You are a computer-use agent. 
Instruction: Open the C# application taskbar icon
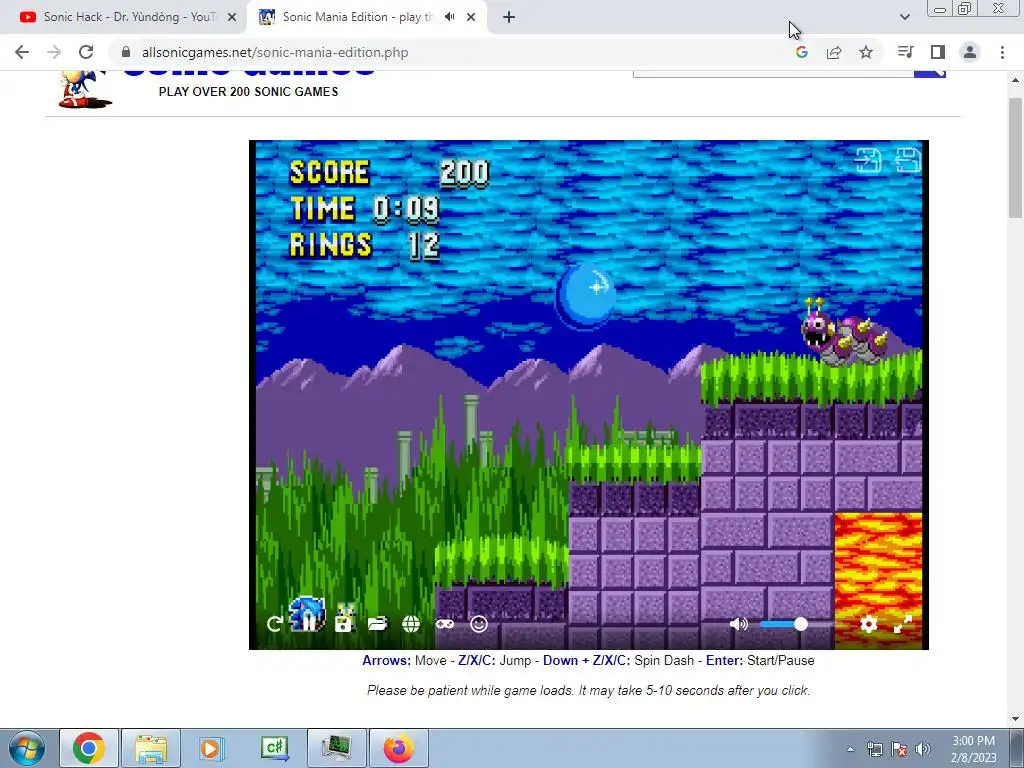coord(274,748)
